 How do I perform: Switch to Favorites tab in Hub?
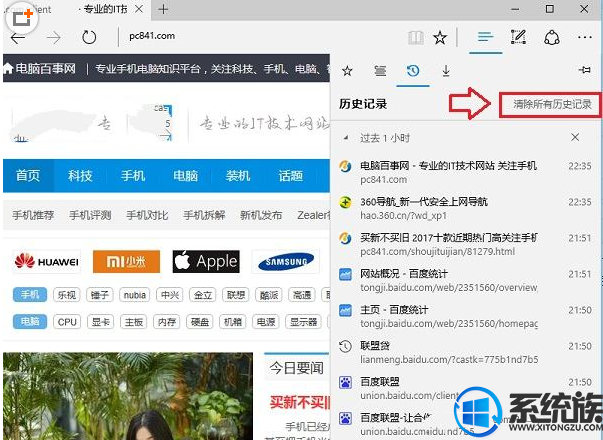click(347, 71)
